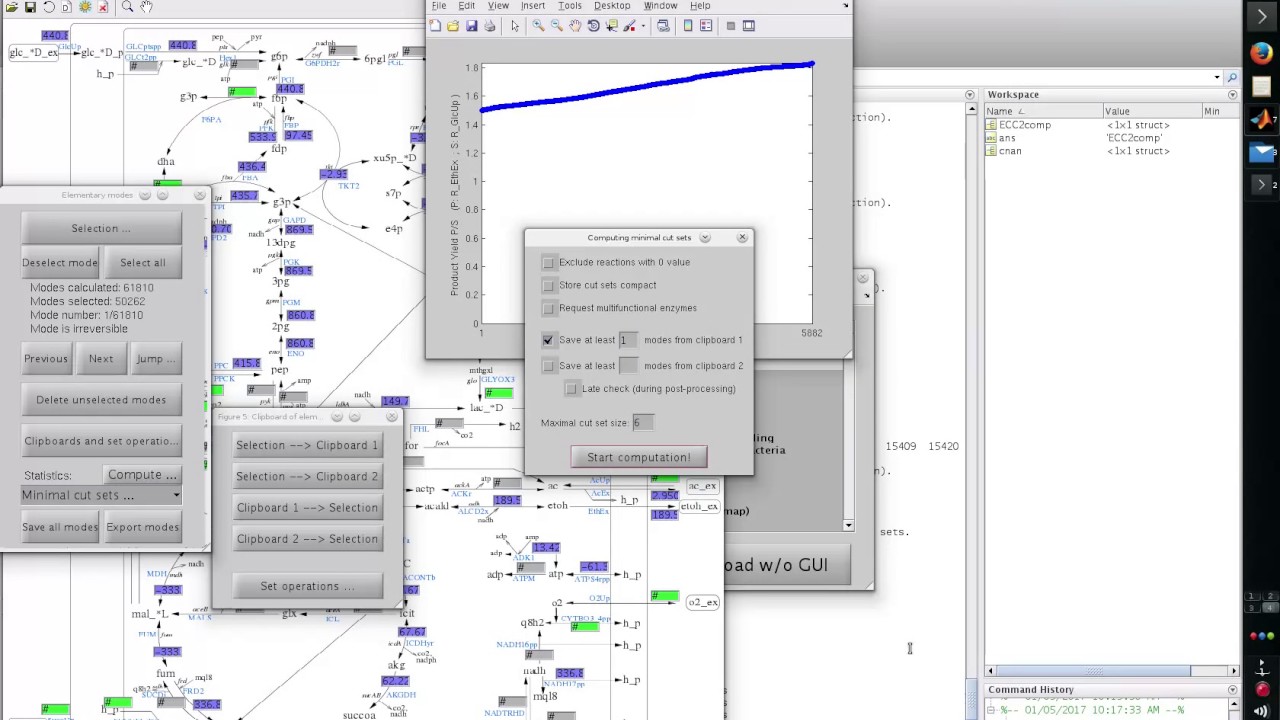The image size is (1280, 720).
Task: Click the red X document icon in map toolbar
Action: 103,7
